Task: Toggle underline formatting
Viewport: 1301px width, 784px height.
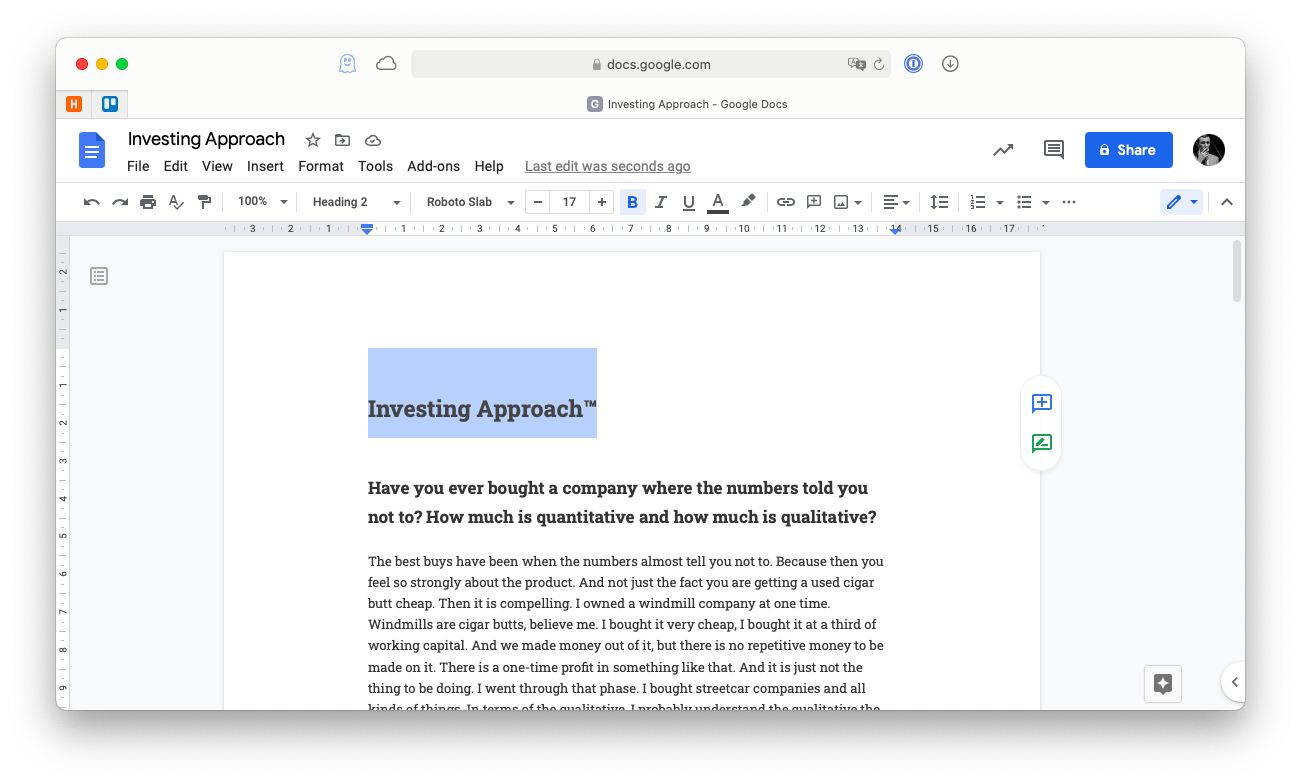Action: tap(688, 201)
